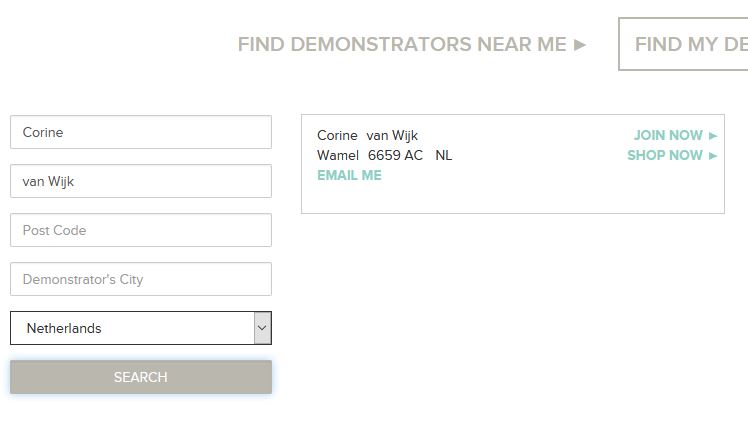748x433 pixels.
Task: Click the Wamel city text in result
Action: [338, 155]
